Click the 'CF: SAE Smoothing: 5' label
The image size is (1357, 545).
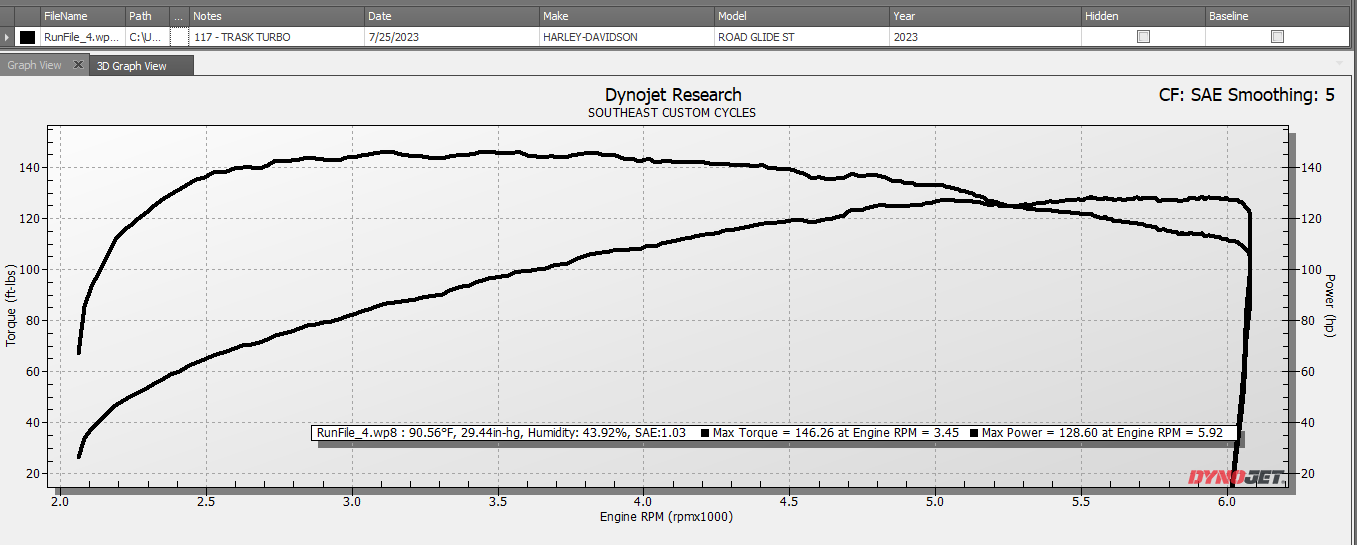(x=1246, y=96)
